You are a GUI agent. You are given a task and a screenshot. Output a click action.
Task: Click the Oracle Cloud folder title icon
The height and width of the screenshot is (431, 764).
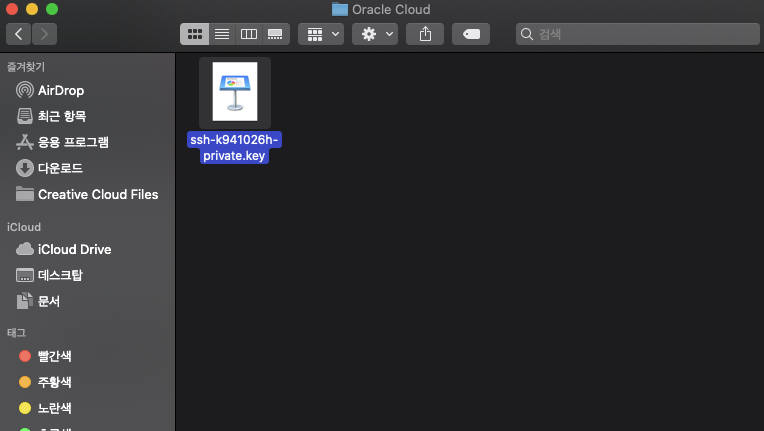(340, 9)
